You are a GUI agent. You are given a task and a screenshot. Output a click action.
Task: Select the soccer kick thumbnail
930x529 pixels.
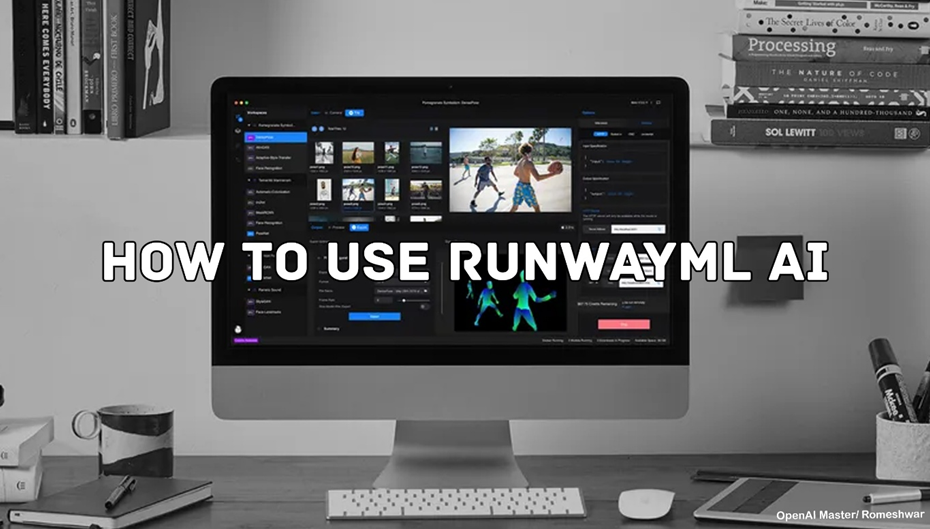tap(392, 153)
